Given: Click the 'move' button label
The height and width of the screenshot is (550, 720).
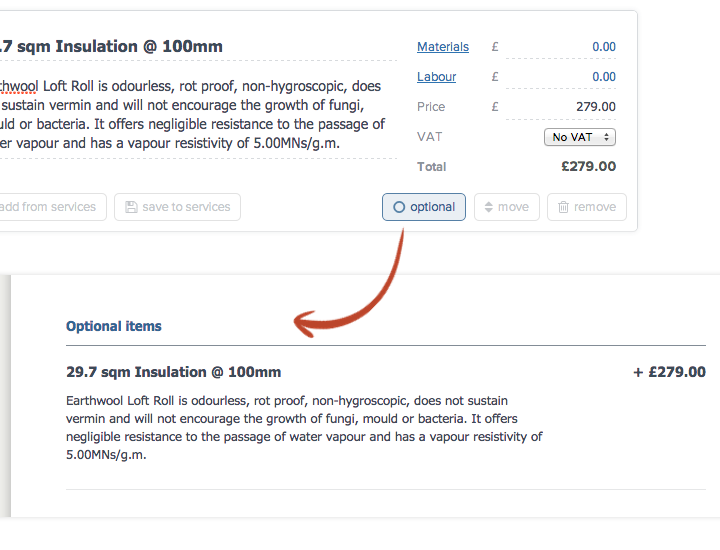Looking at the screenshot, I should [x=513, y=207].
